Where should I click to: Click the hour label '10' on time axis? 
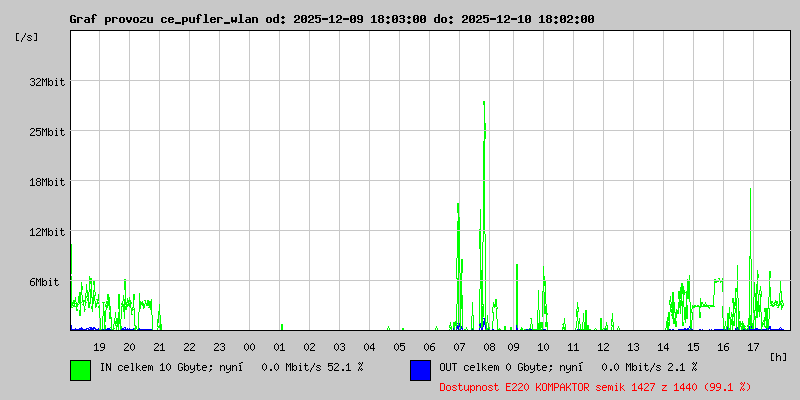pyautogui.click(x=543, y=347)
